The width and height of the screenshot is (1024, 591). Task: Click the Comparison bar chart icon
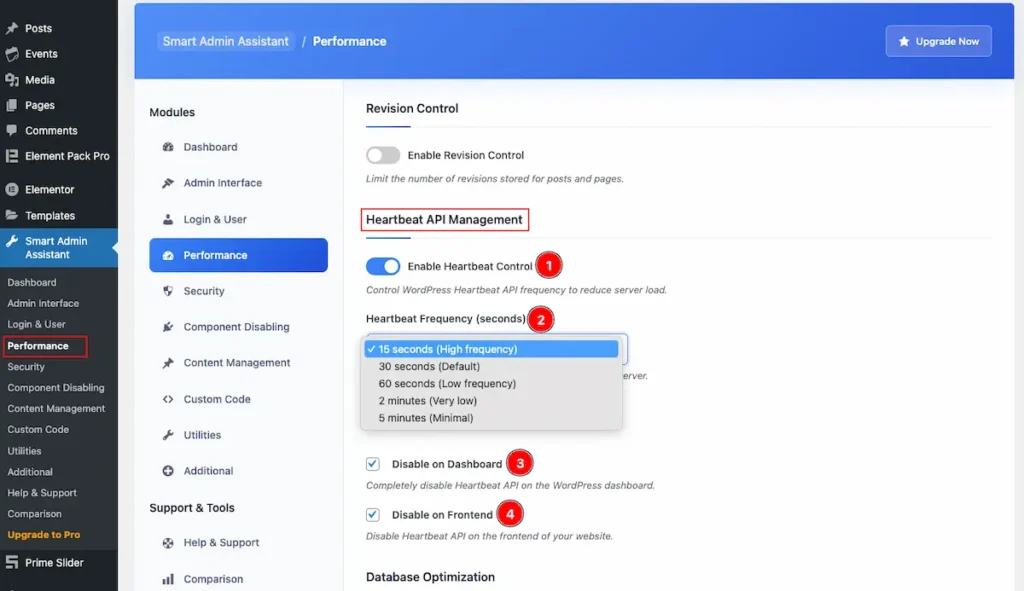point(168,579)
